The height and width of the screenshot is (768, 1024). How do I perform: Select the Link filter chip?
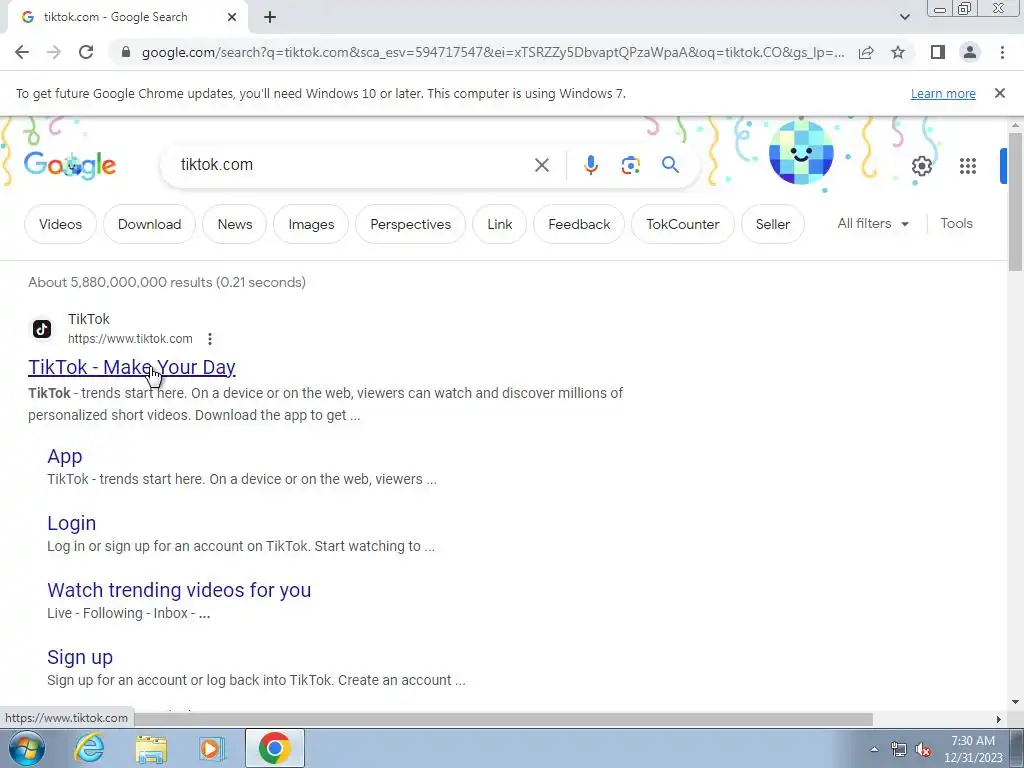click(x=500, y=224)
